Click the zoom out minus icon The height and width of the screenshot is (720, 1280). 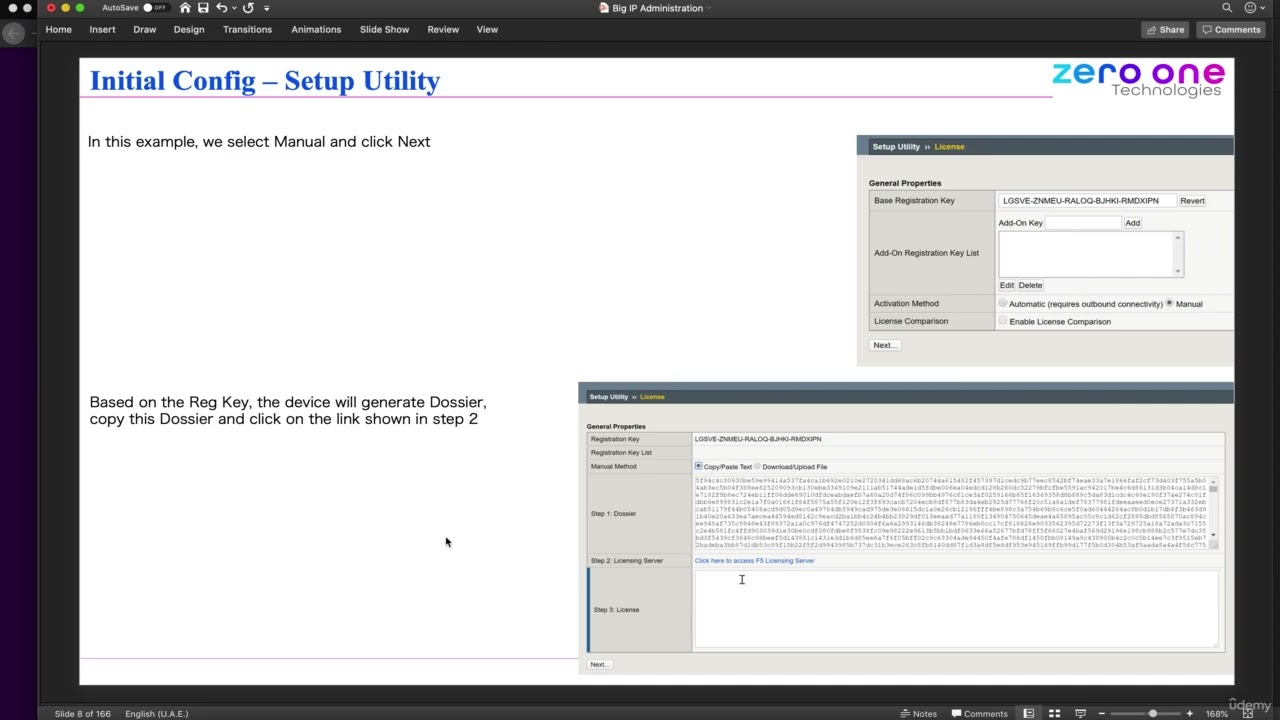(1102, 714)
